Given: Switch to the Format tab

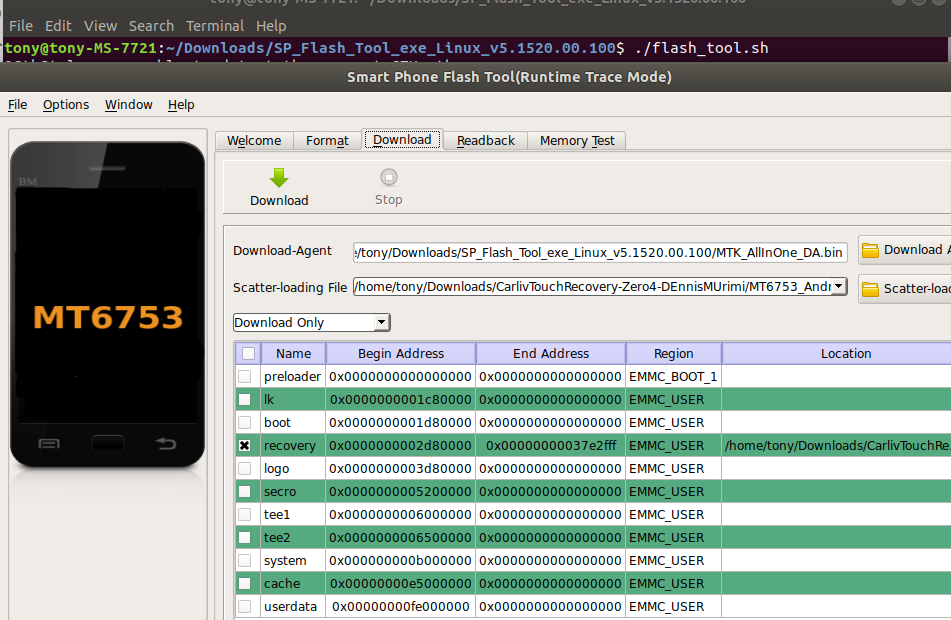Looking at the screenshot, I should (326, 140).
